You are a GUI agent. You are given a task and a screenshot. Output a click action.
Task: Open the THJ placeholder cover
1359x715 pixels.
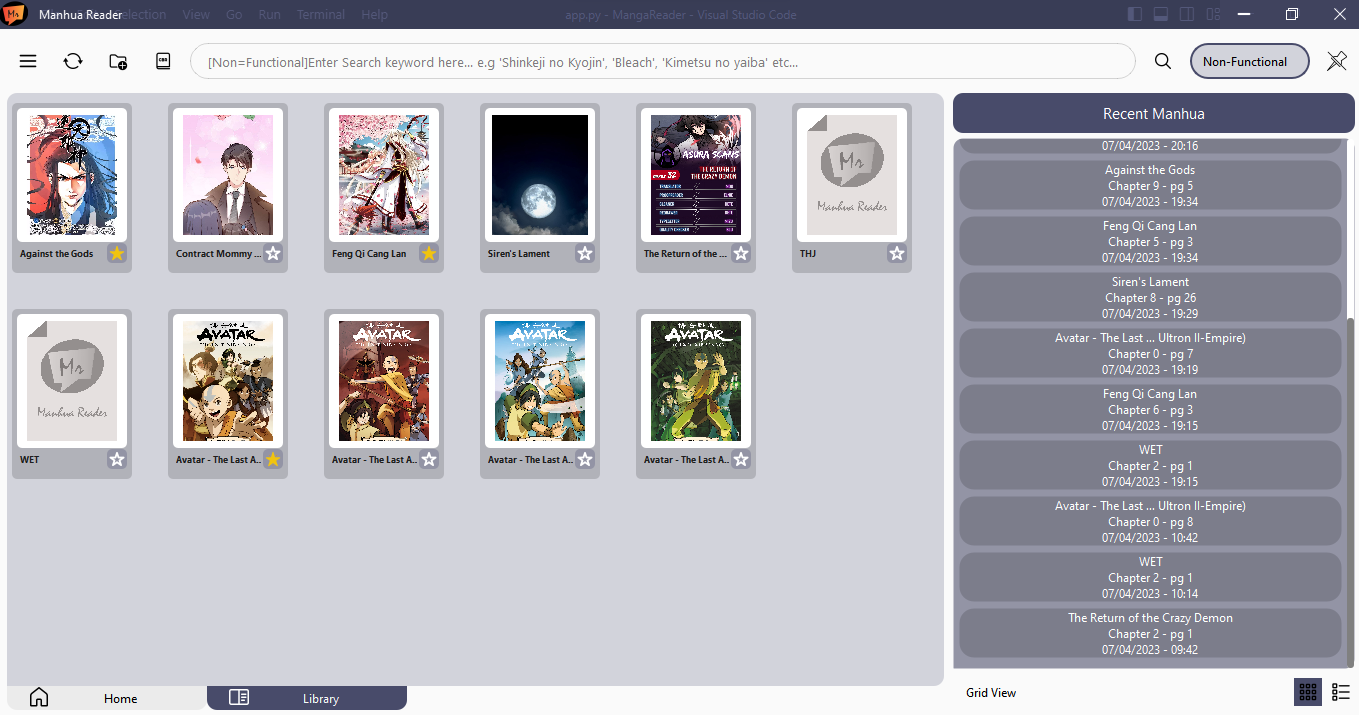(x=852, y=175)
